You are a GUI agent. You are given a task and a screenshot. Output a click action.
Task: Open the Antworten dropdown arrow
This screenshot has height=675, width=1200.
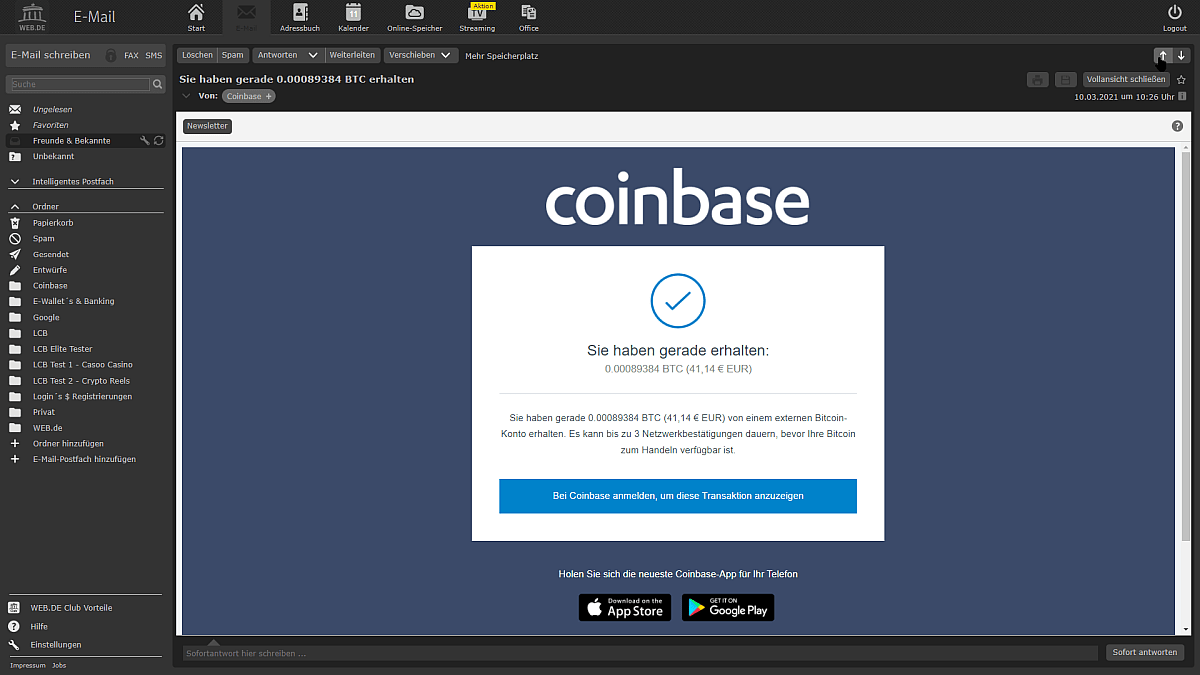pyautogui.click(x=313, y=56)
